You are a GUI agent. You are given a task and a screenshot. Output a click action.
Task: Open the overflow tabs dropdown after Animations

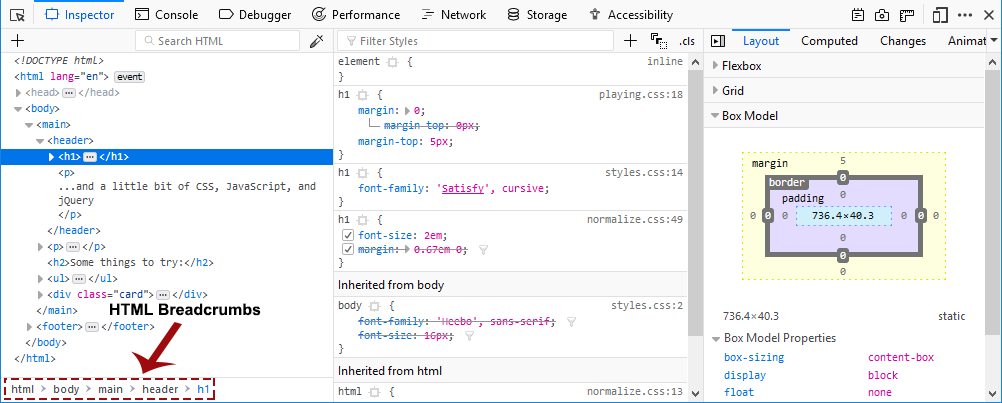point(993,41)
